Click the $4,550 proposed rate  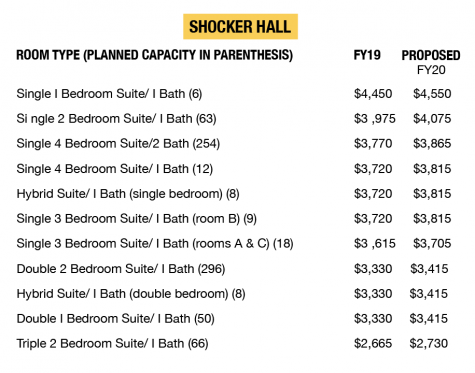click(432, 94)
